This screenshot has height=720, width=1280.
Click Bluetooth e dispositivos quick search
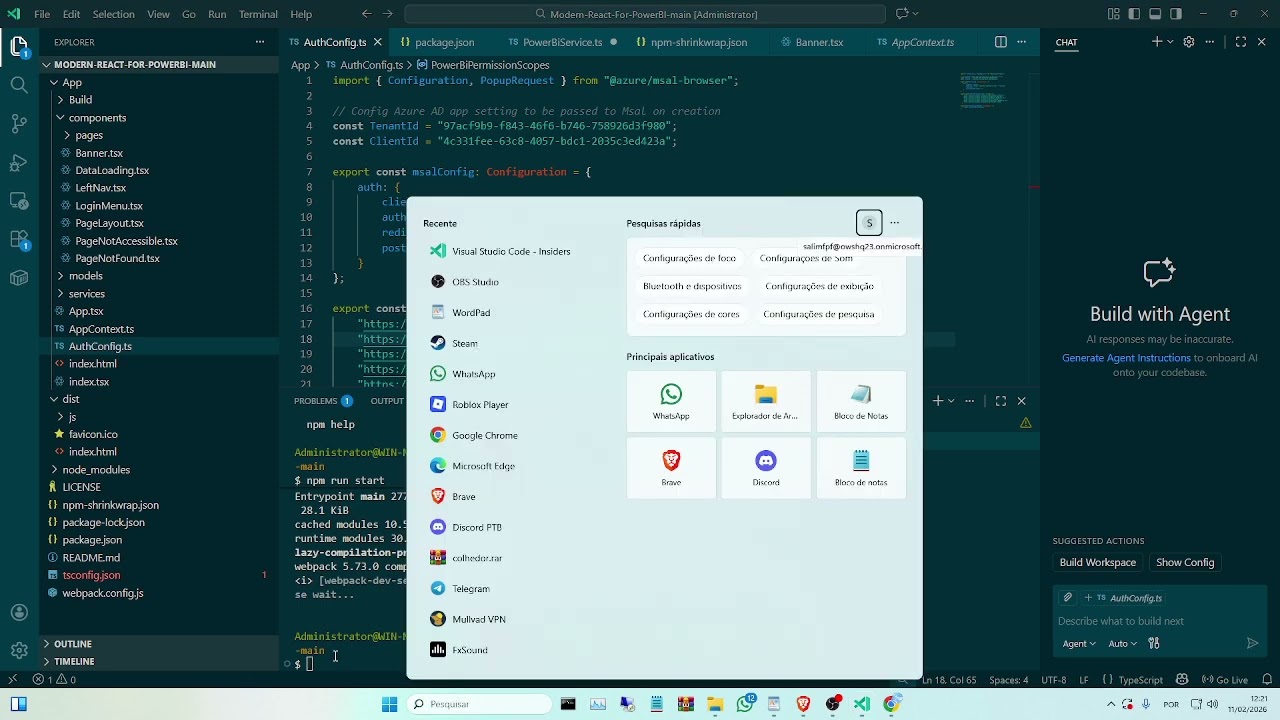click(x=692, y=286)
